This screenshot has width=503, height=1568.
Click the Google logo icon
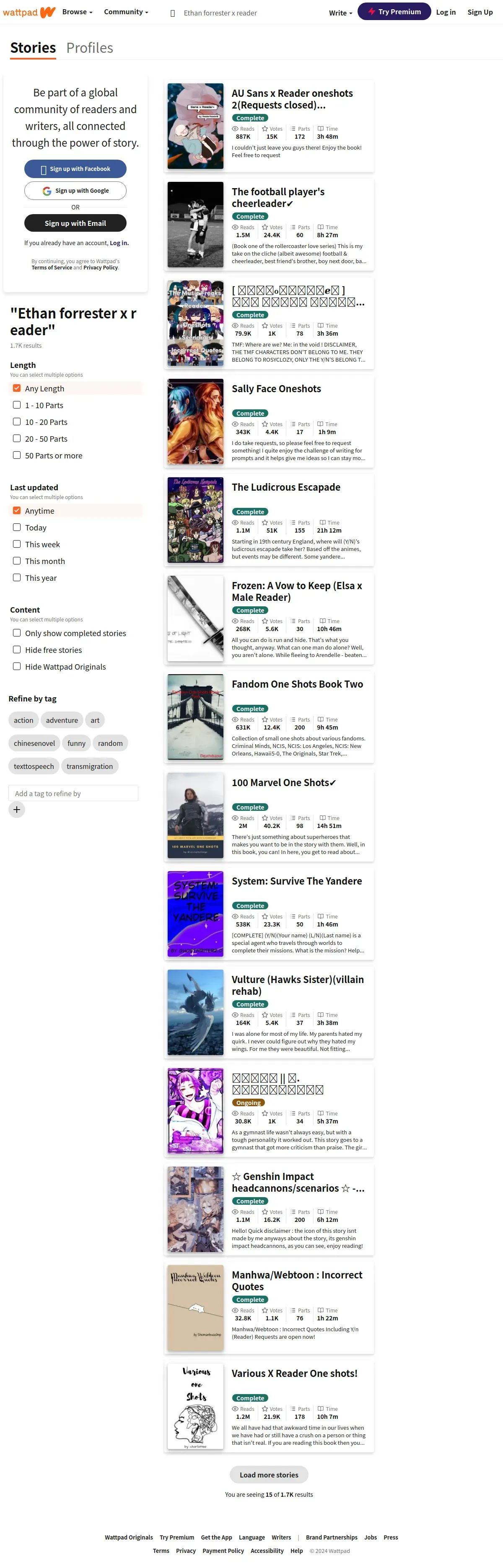click(47, 191)
